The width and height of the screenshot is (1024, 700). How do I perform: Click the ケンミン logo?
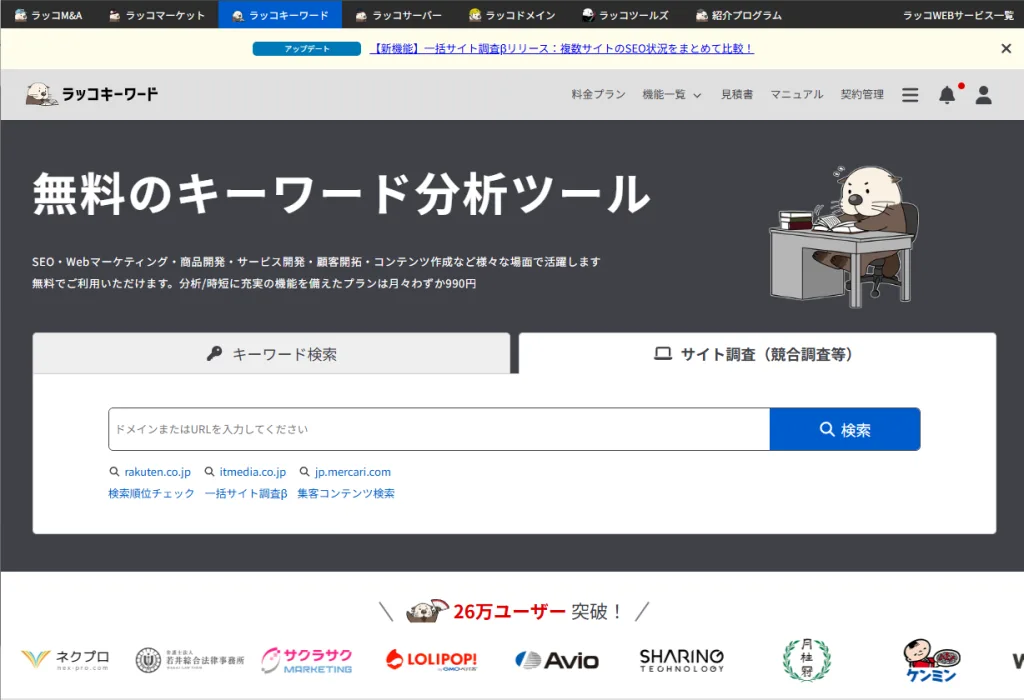coord(932,661)
